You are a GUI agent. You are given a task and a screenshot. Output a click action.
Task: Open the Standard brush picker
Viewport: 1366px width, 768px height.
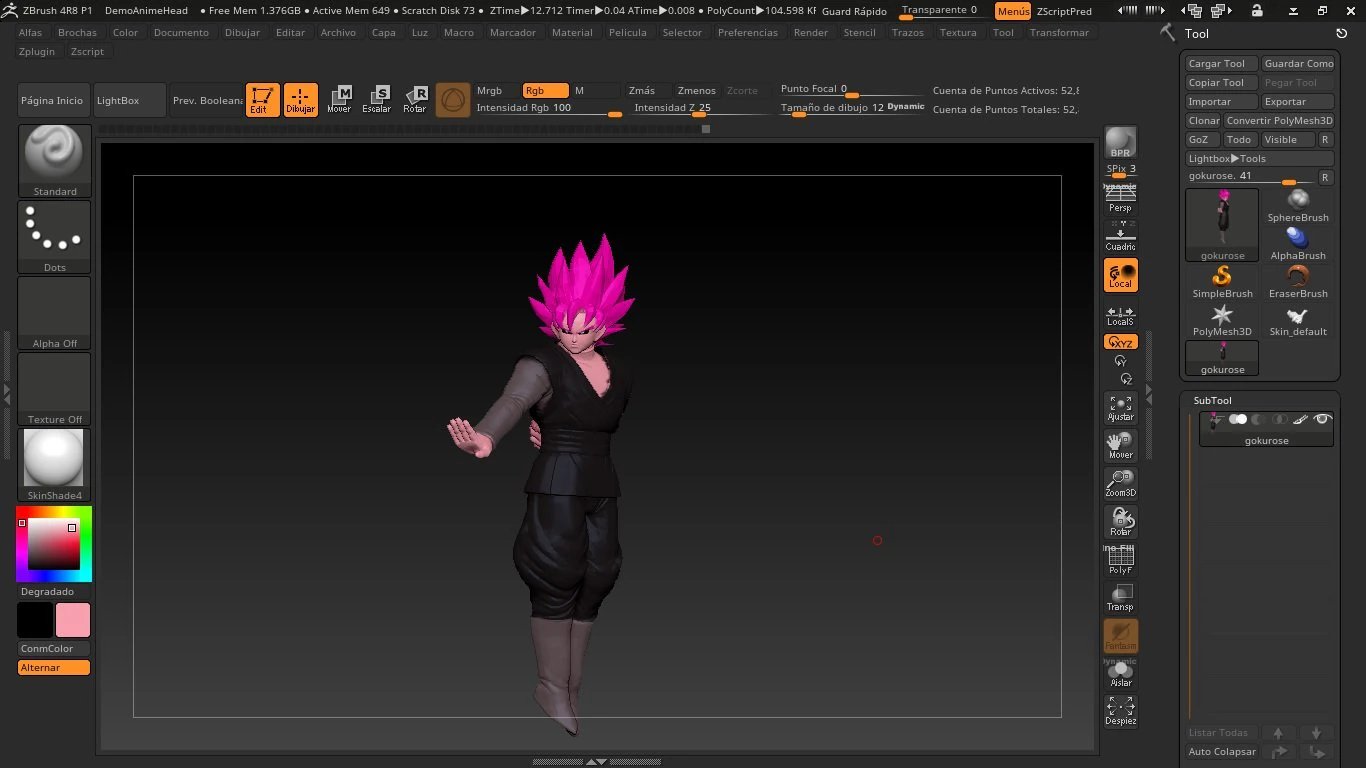54,161
